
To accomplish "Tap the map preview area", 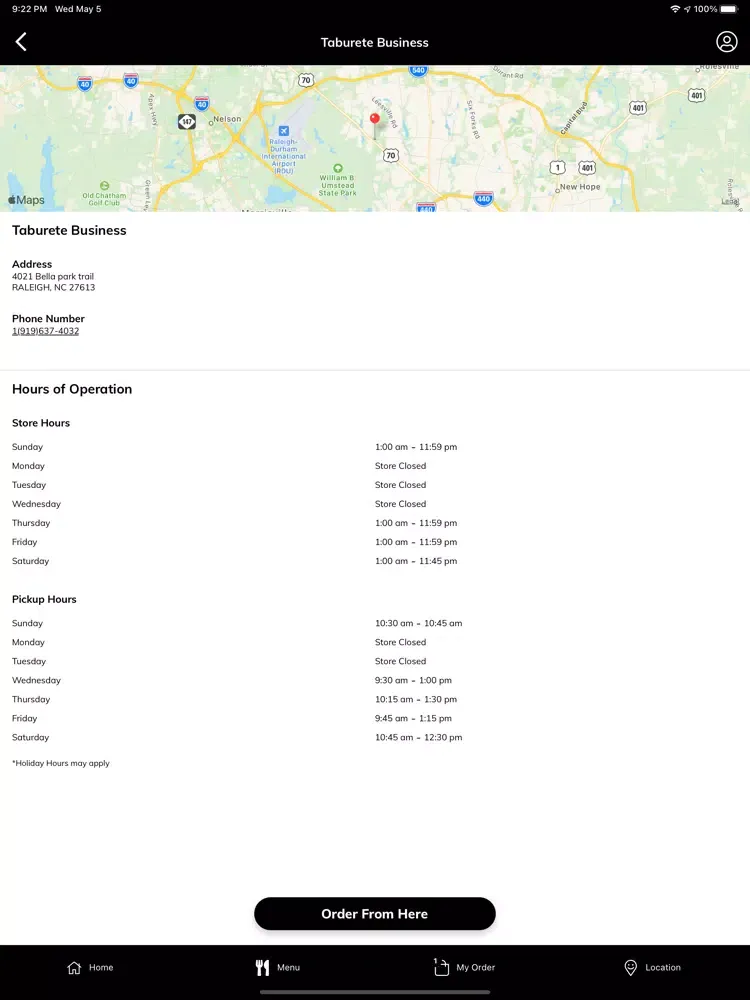I will coord(375,138).
